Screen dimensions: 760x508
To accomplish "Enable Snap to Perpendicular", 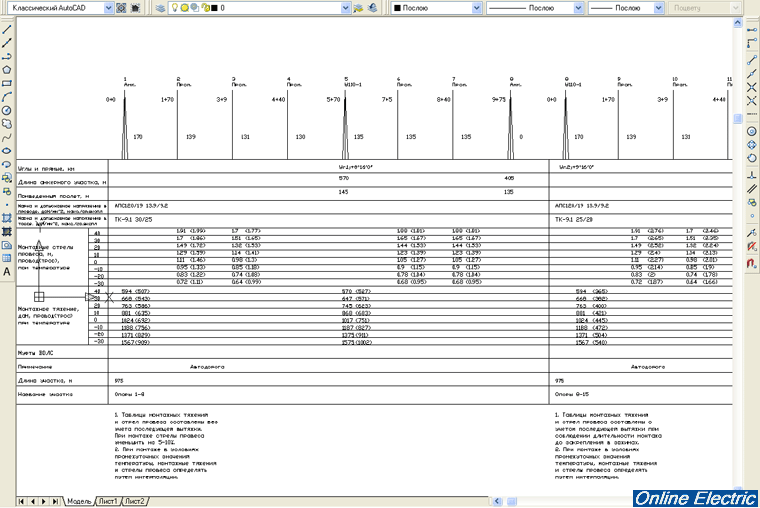I will coord(752,175).
